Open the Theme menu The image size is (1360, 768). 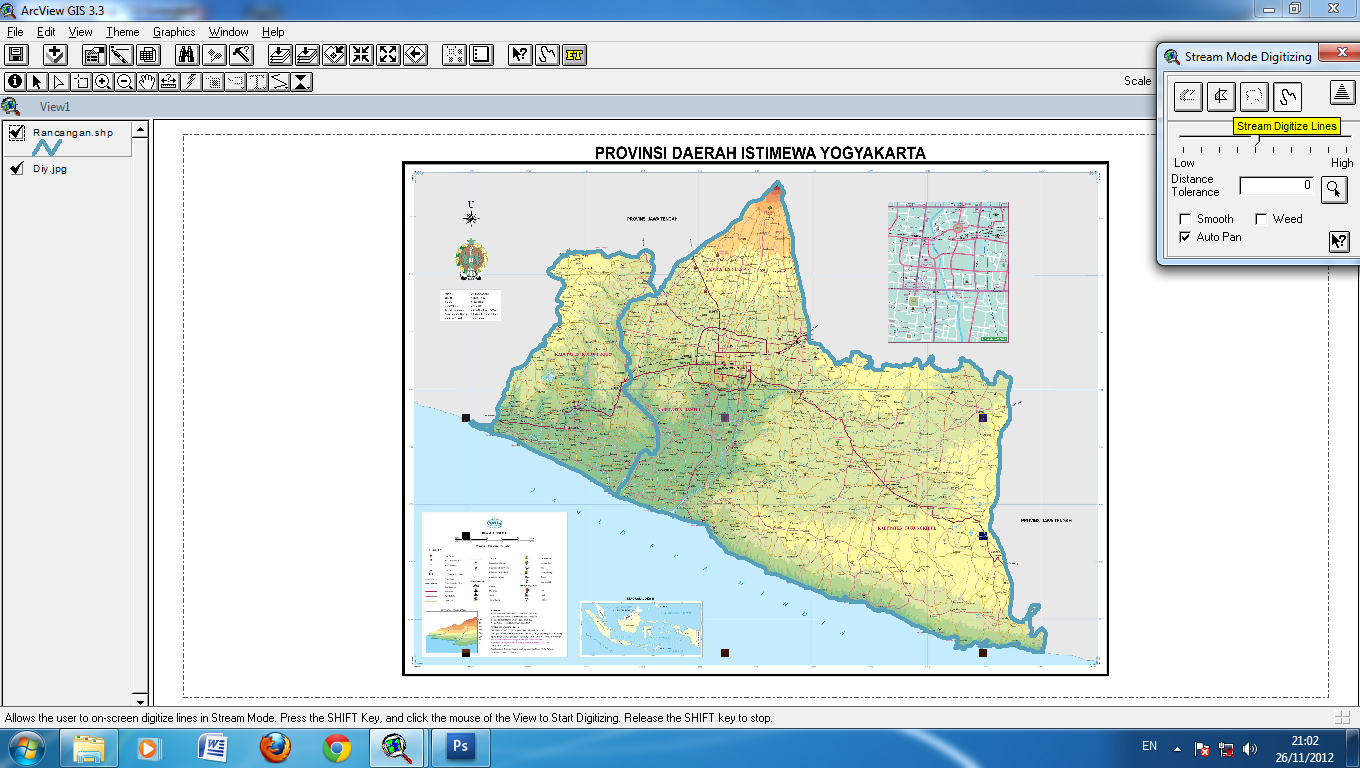click(x=122, y=31)
